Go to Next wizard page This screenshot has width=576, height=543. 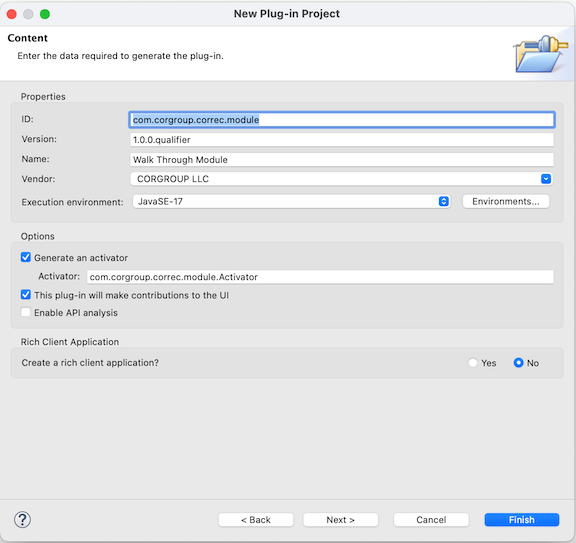coord(341,520)
